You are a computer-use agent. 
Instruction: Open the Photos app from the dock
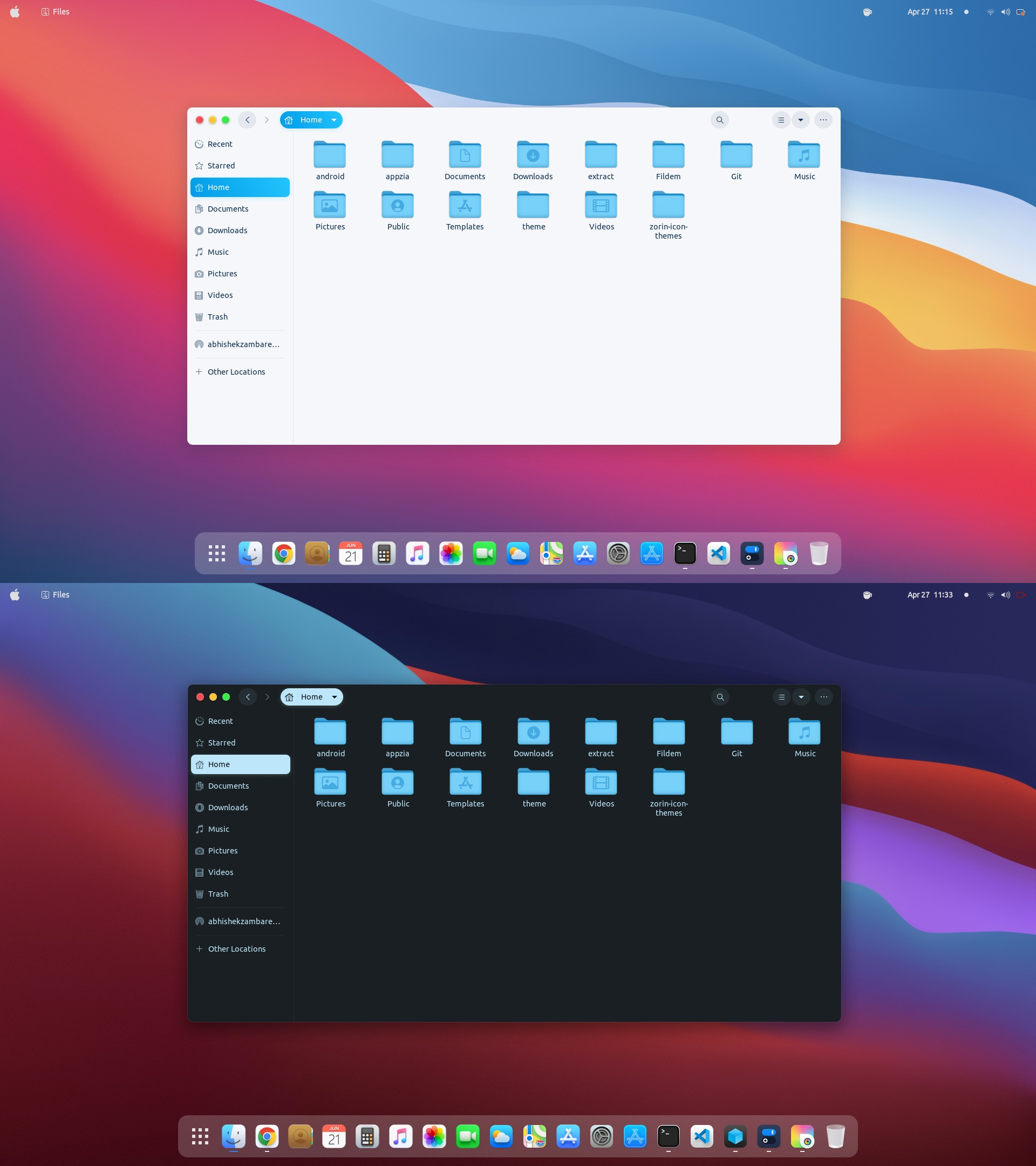(x=451, y=553)
